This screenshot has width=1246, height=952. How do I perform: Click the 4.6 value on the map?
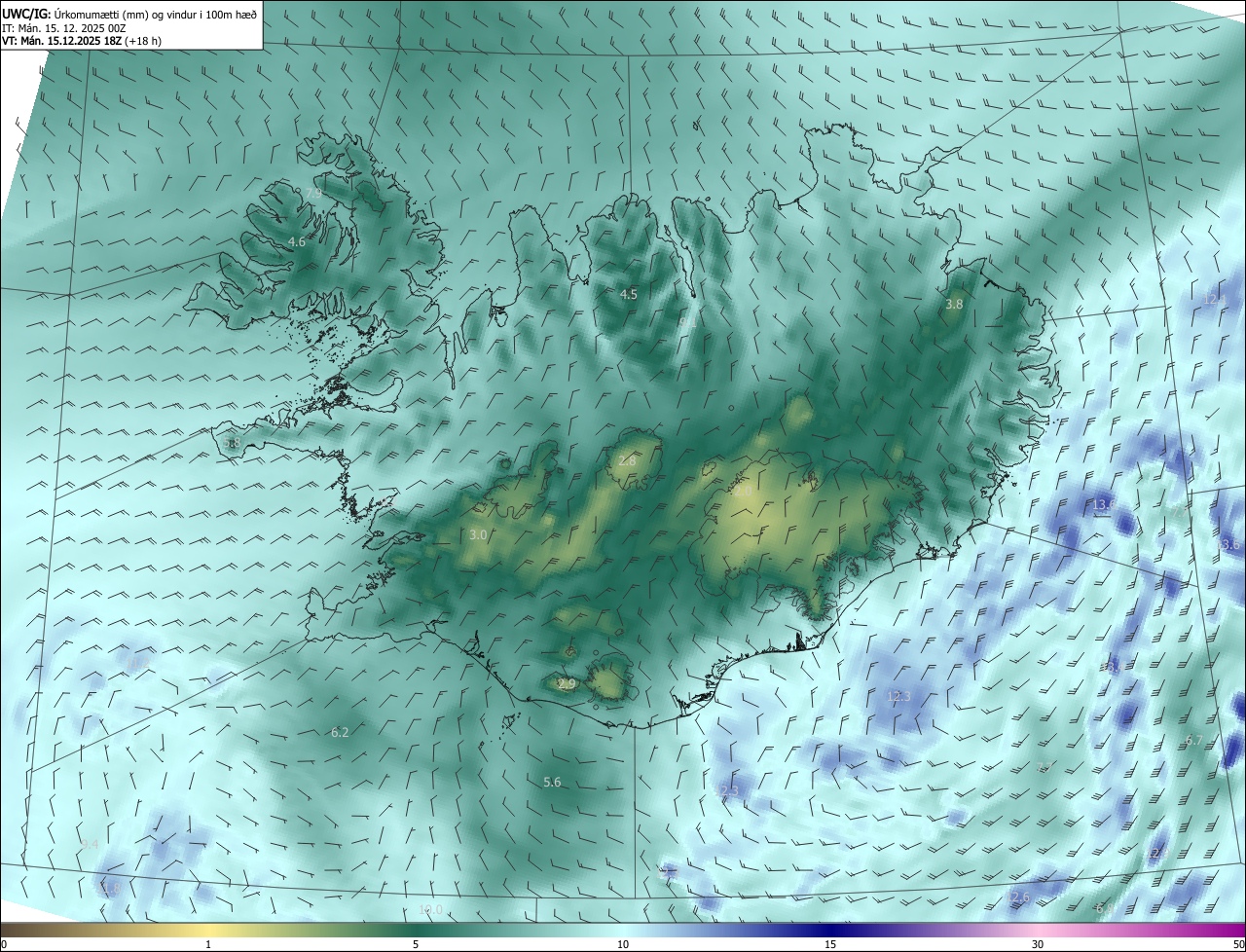pos(297,241)
